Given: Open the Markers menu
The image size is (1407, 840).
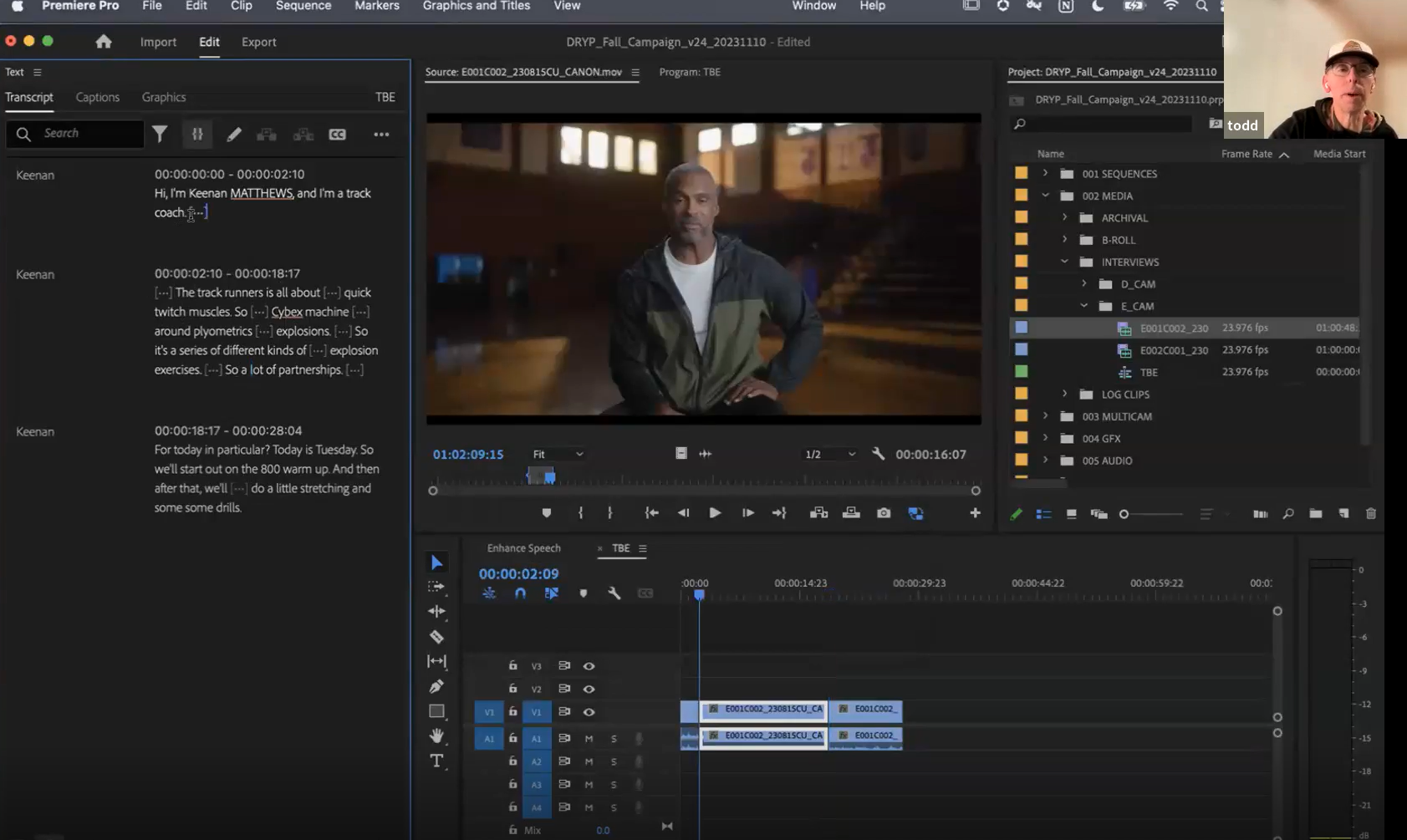Looking at the screenshot, I should pyautogui.click(x=376, y=6).
